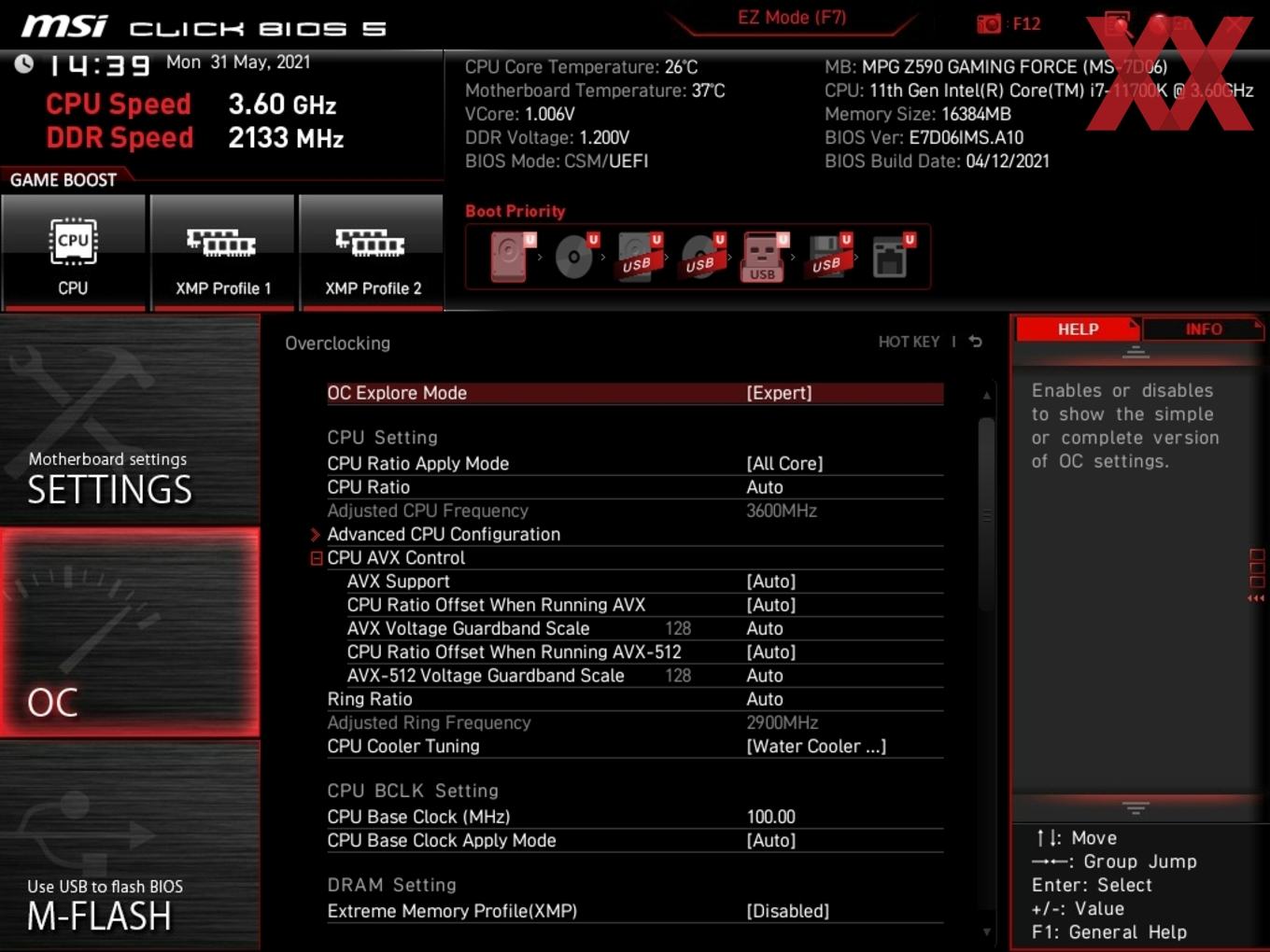
Task: Edit the Ring Ratio value
Action: point(635,699)
